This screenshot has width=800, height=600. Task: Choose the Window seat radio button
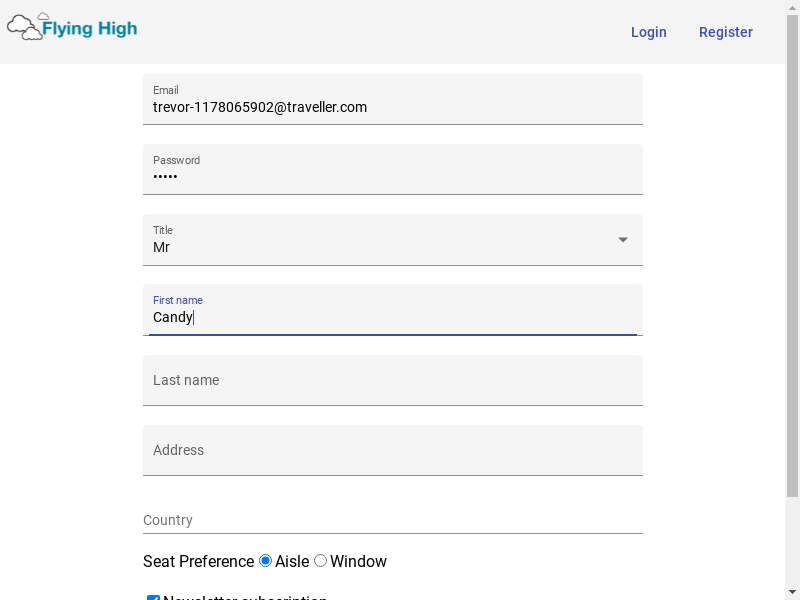point(321,561)
